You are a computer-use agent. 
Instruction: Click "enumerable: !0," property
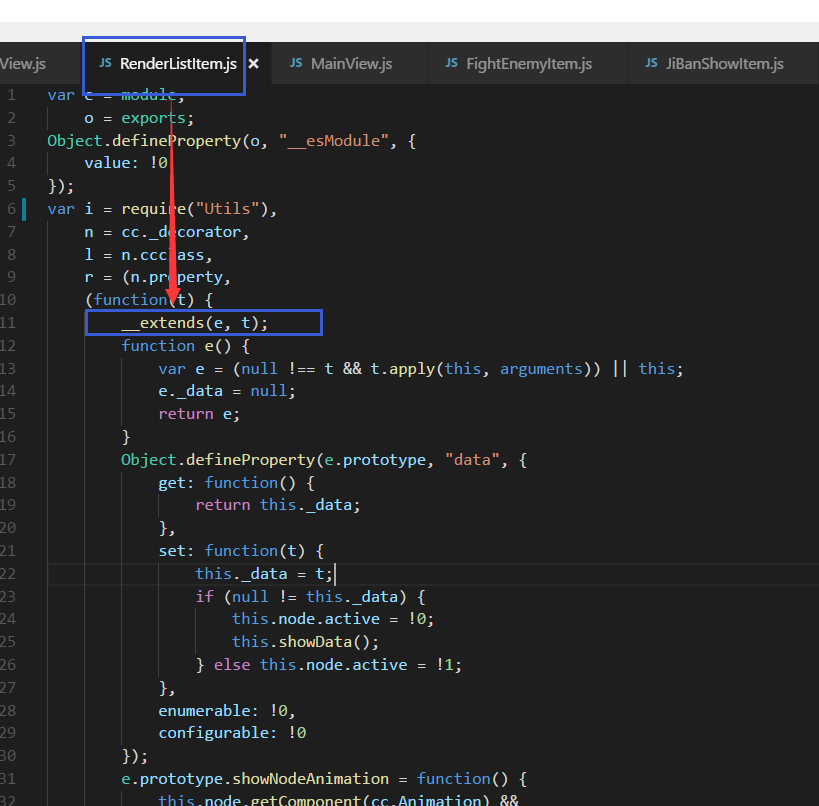pyautogui.click(x=227, y=710)
